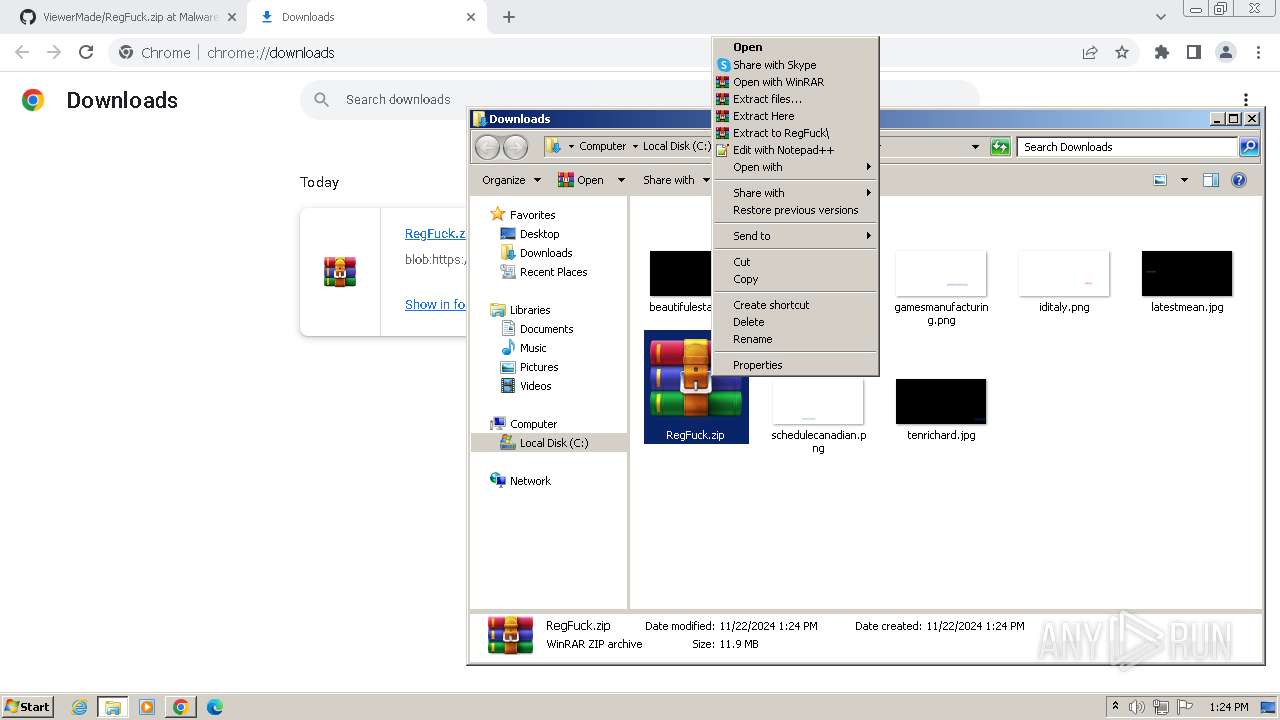Screen dimensions: 1280x720
Task: Click search icon in Search downloads
Action: pyautogui.click(x=322, y=99)
